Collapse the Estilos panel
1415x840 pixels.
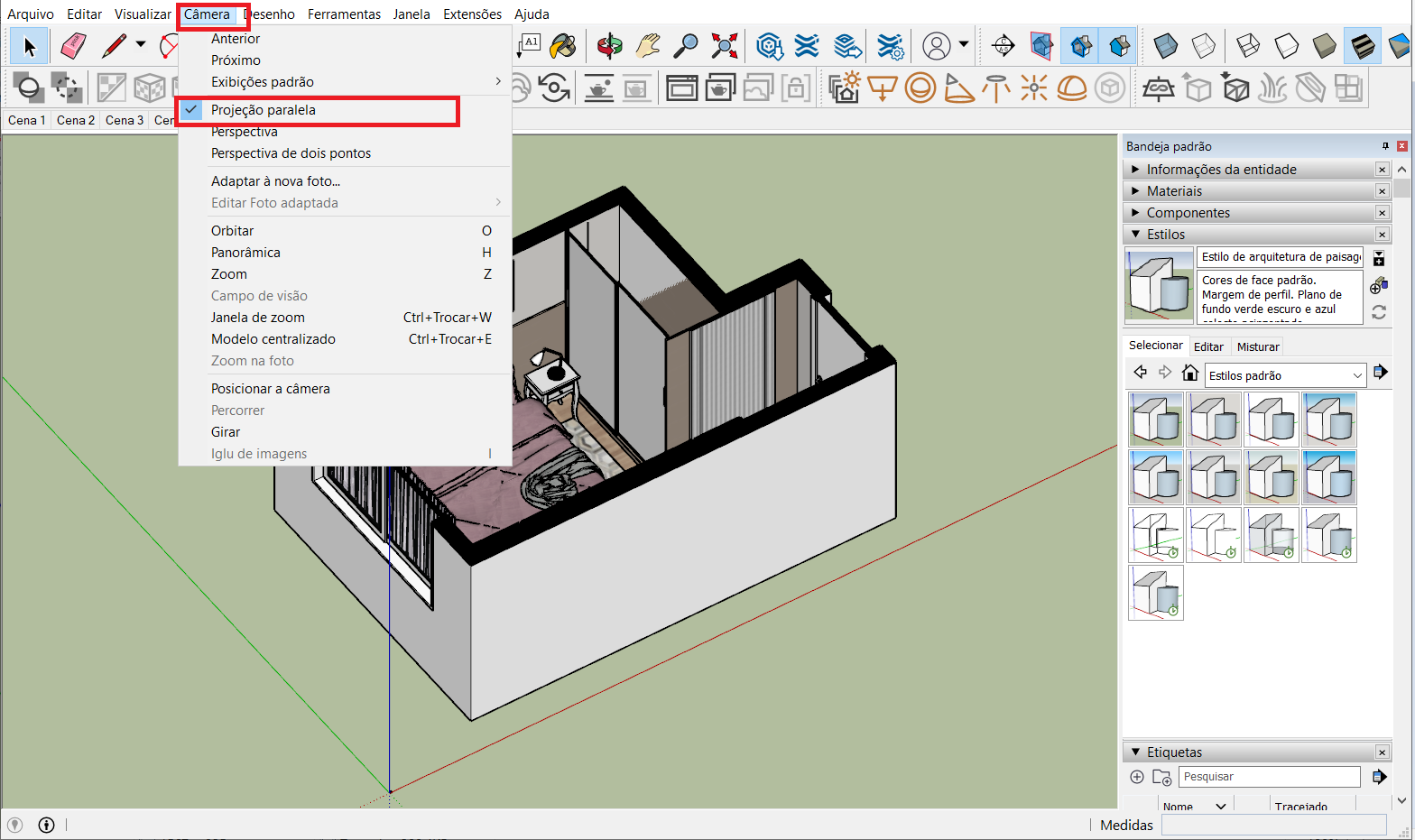tap(1256, 235)
